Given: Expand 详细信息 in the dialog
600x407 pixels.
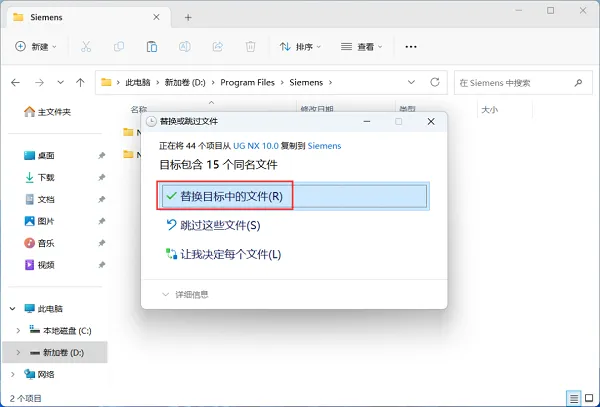Looking at the screenshot, I should pyautogui.click(x=185, y=295).
